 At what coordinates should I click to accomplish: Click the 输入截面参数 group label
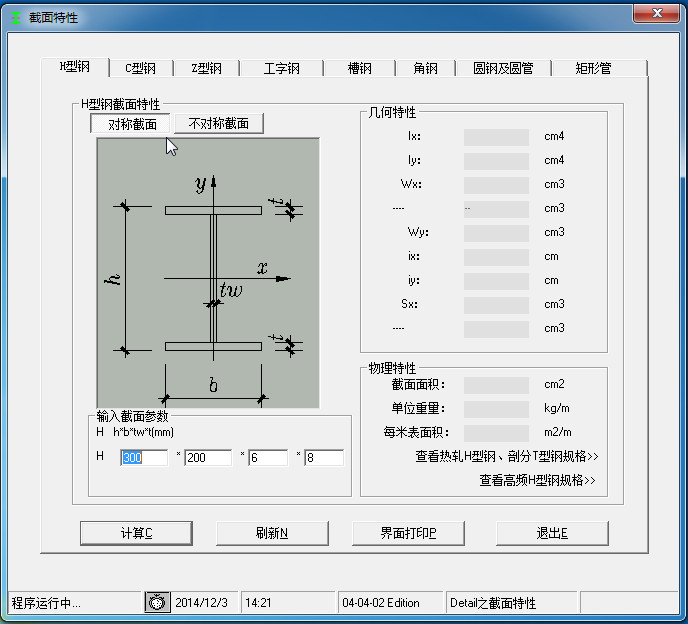point(132,416)
